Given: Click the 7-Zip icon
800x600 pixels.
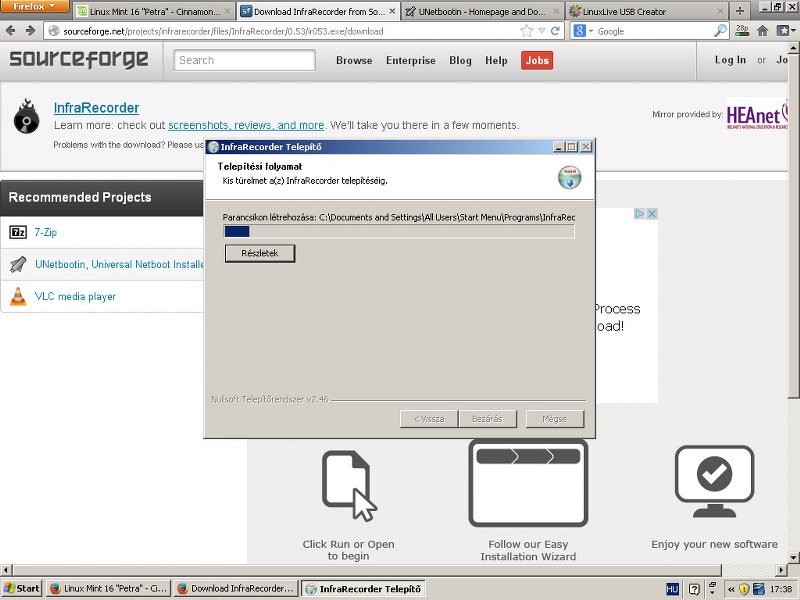Looking at the screenshot, I should tap(18, 232).
